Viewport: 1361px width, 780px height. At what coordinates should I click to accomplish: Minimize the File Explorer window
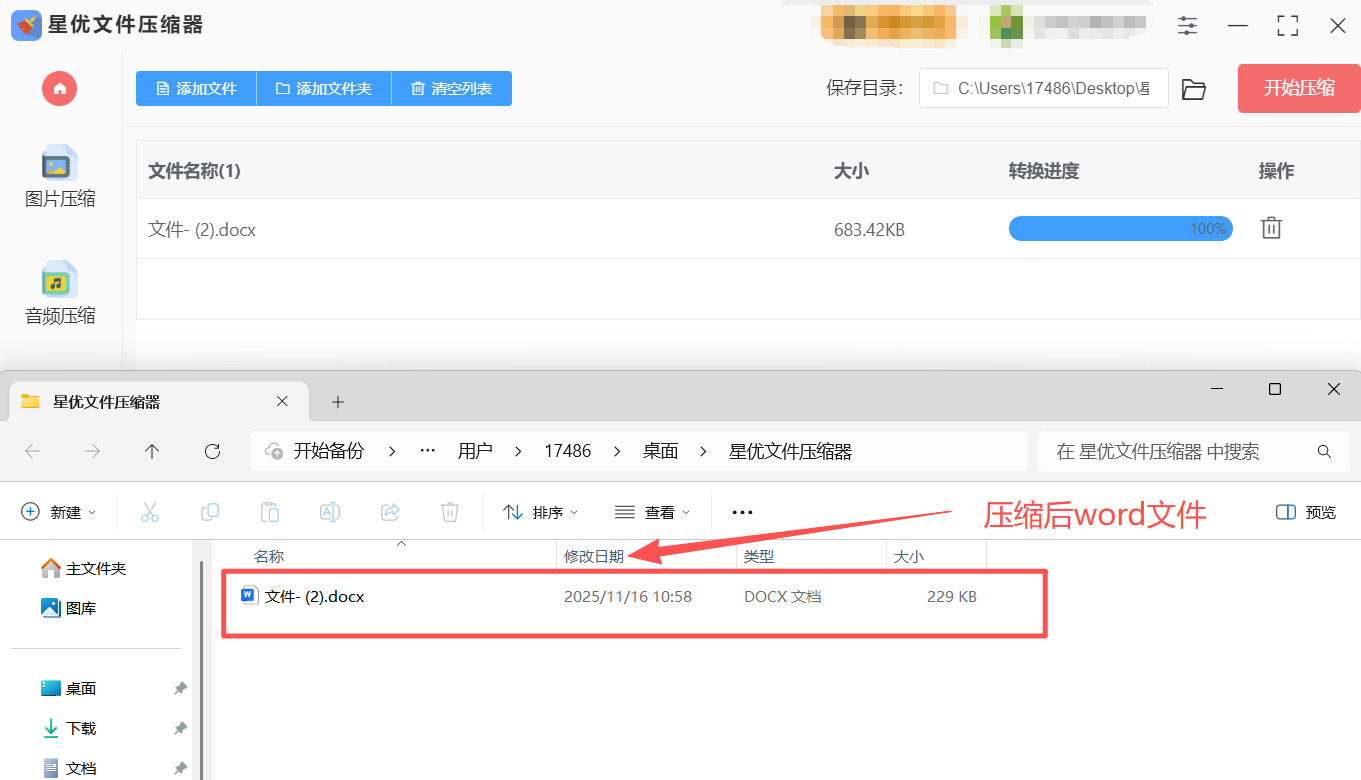pyautogui.click(x=1215, y=389)
